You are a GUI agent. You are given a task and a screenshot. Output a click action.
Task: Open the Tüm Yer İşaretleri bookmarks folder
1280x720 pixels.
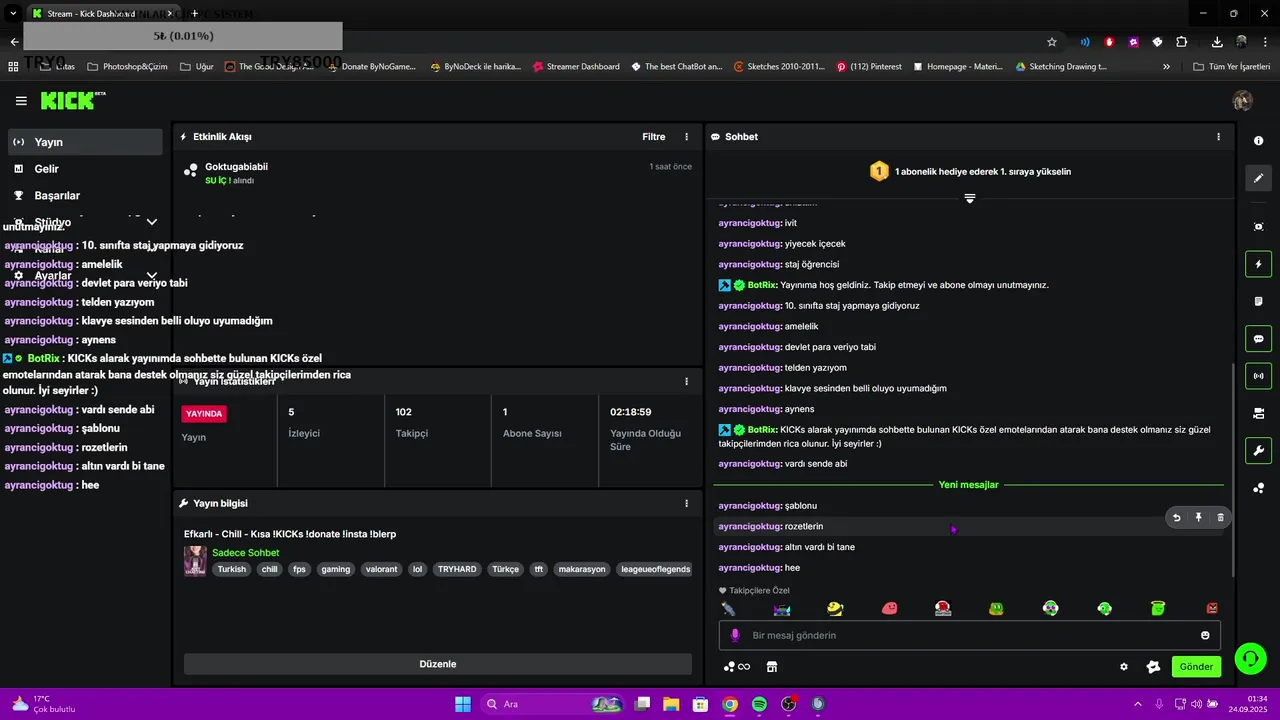1231,67
